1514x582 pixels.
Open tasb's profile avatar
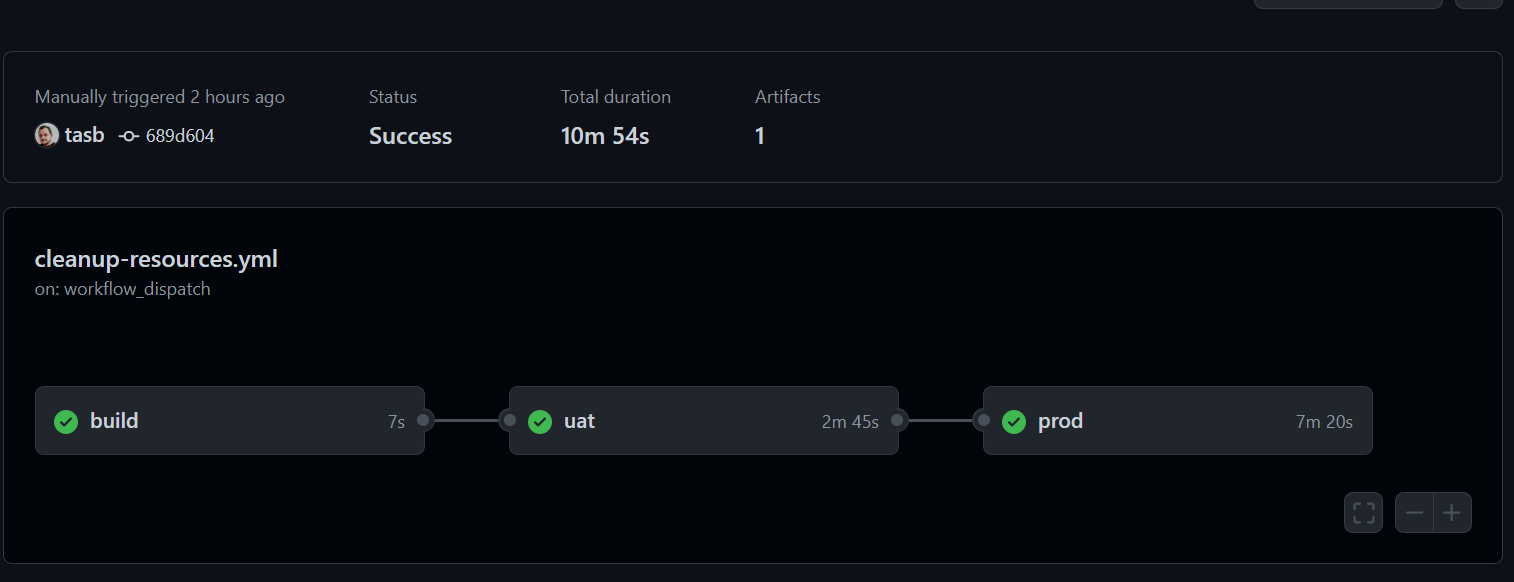point(45,134)
